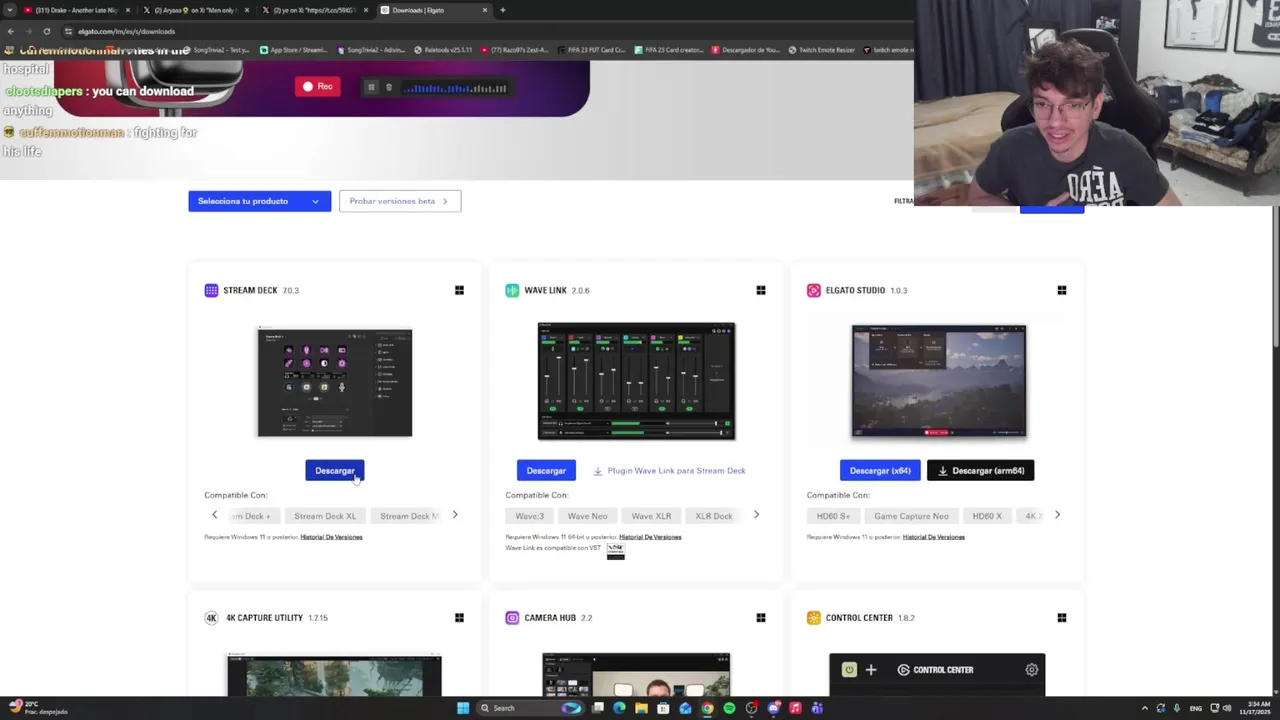Click Windows platform icon on Control Center card
The width and height of the screenshot is (1280, 720).
pos(1062,618)
